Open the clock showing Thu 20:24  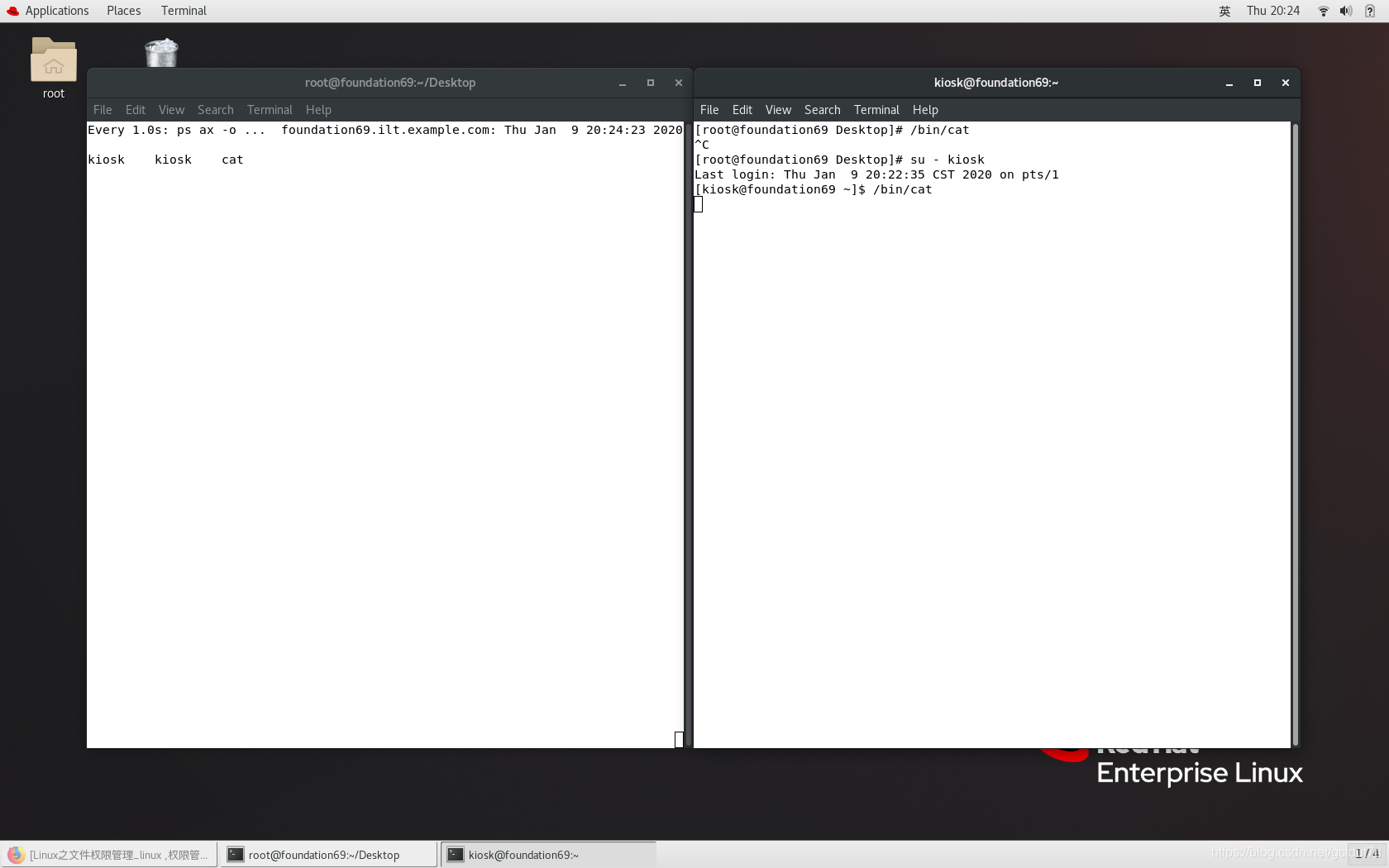click(x=1273, y=11)
